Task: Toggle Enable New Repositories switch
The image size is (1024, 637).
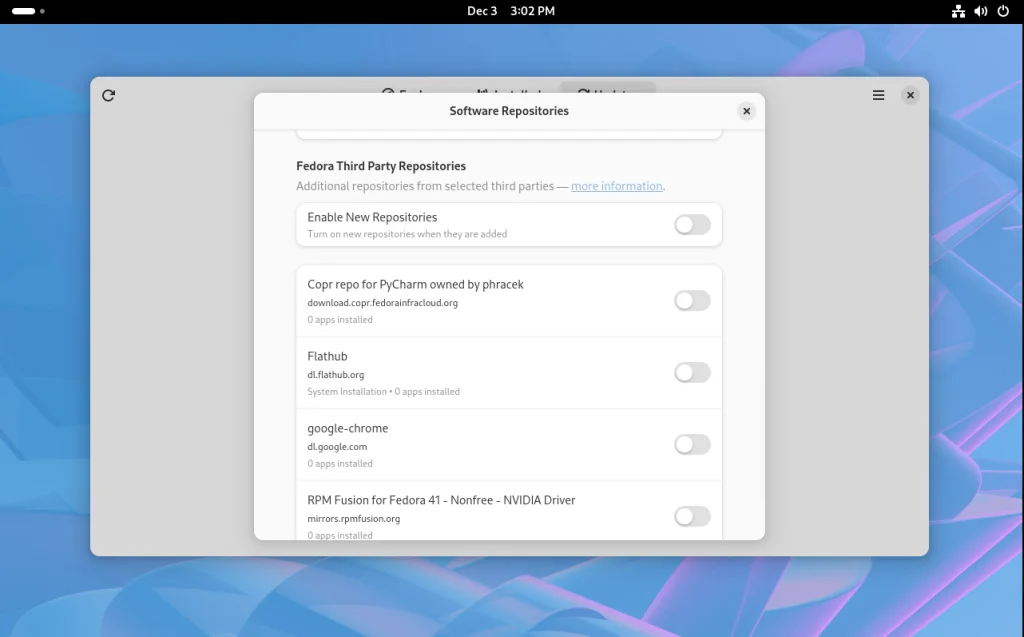Action: (692, 225)
